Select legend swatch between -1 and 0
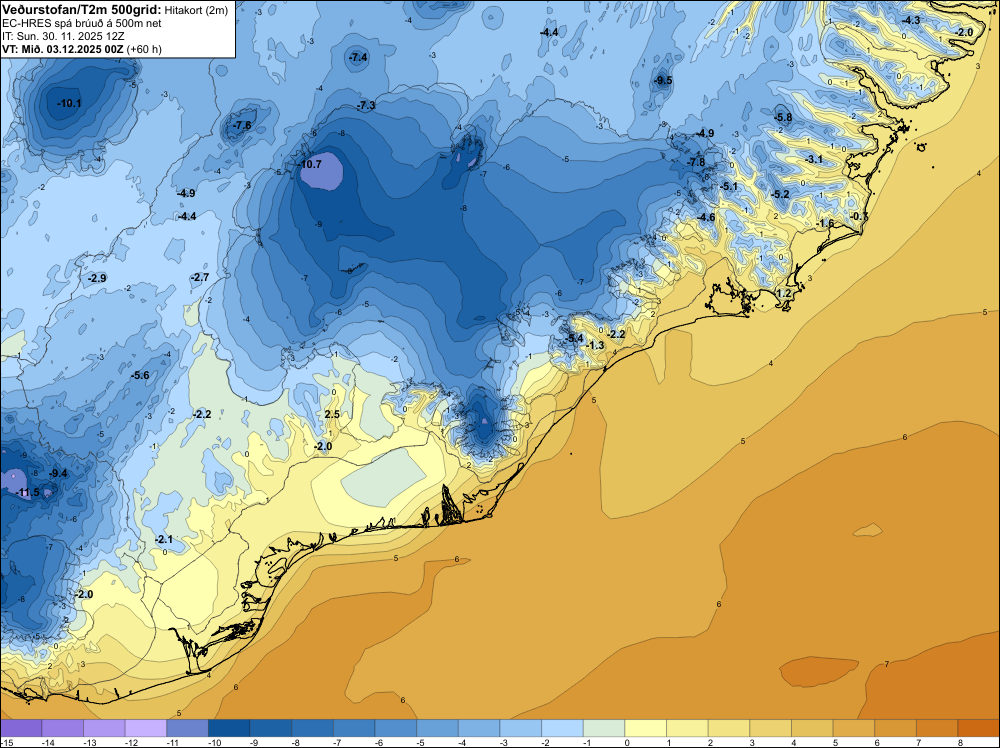 click(604, 728)
